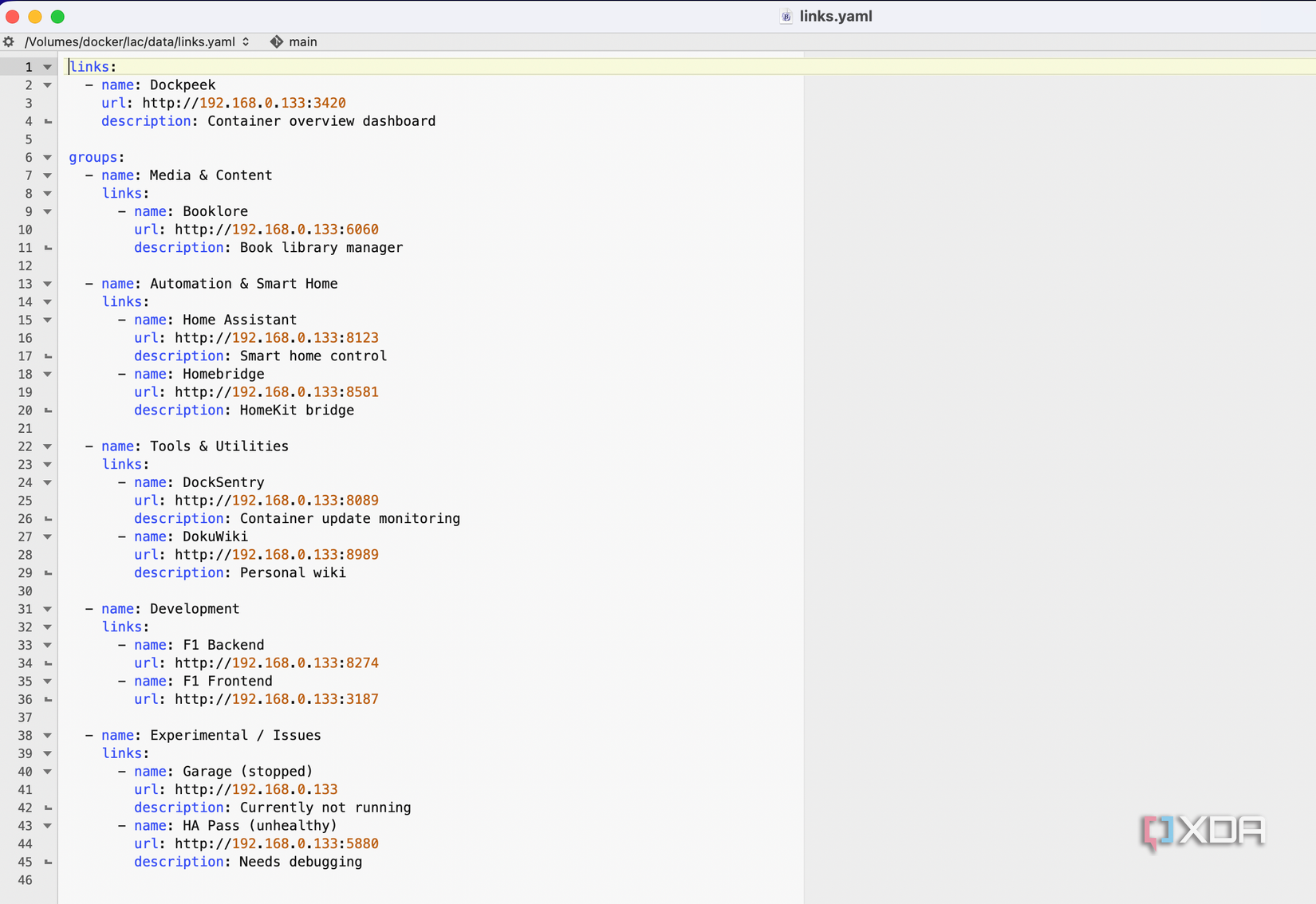Viewport: 1316px width, 904px height.
Task: Open the main function navigation popup
Action: [x=302, y=41]
